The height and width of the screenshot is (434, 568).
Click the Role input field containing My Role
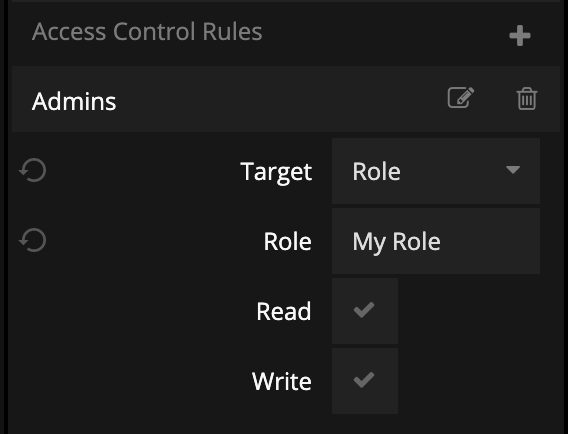point(436,241)
